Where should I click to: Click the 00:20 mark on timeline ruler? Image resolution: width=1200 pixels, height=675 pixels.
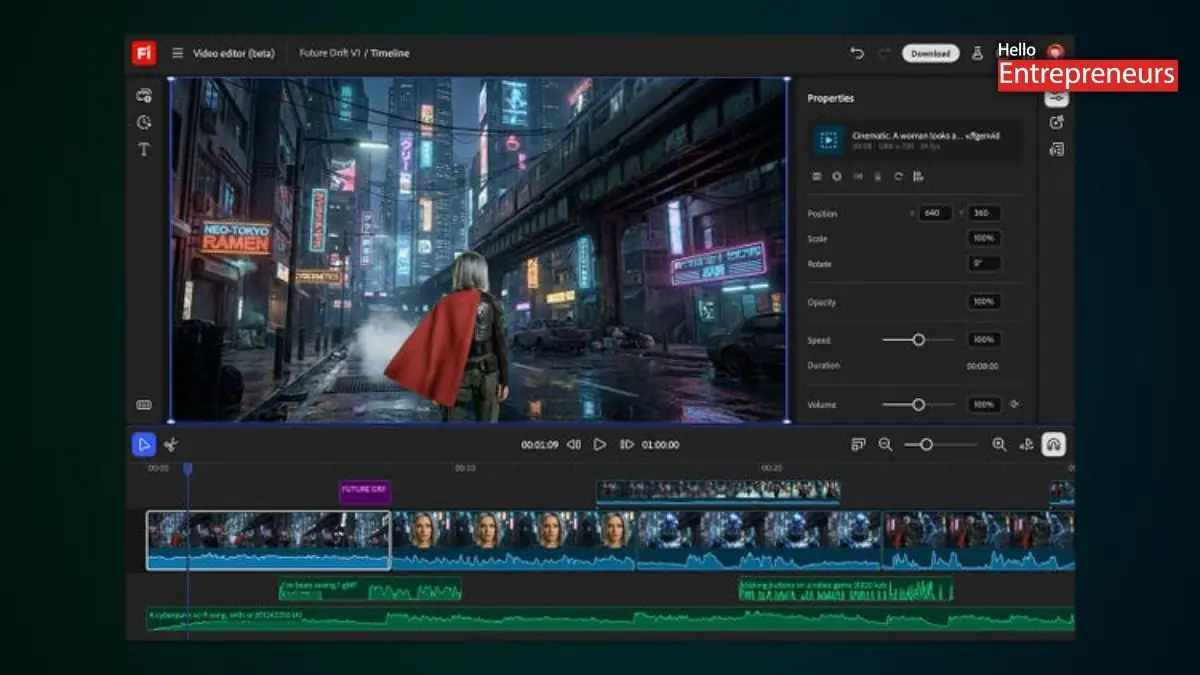click(x=771, y=468)
